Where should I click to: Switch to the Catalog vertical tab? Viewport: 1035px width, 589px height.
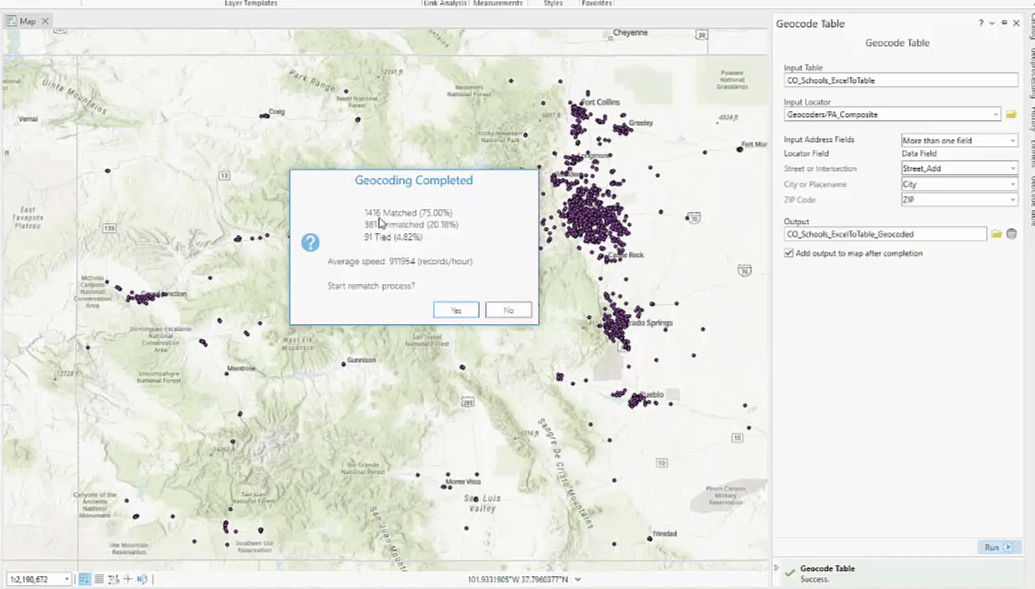tap(1029, 35)
